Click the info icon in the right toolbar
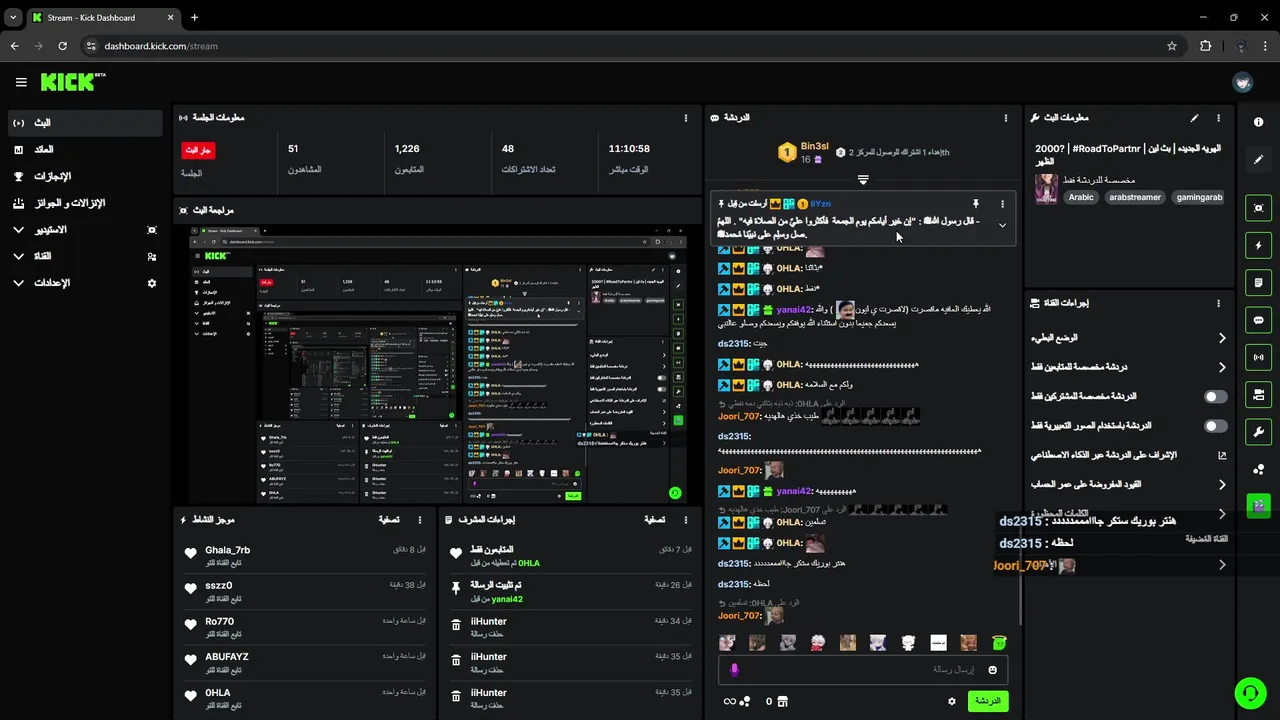 tap(1258, 122)
